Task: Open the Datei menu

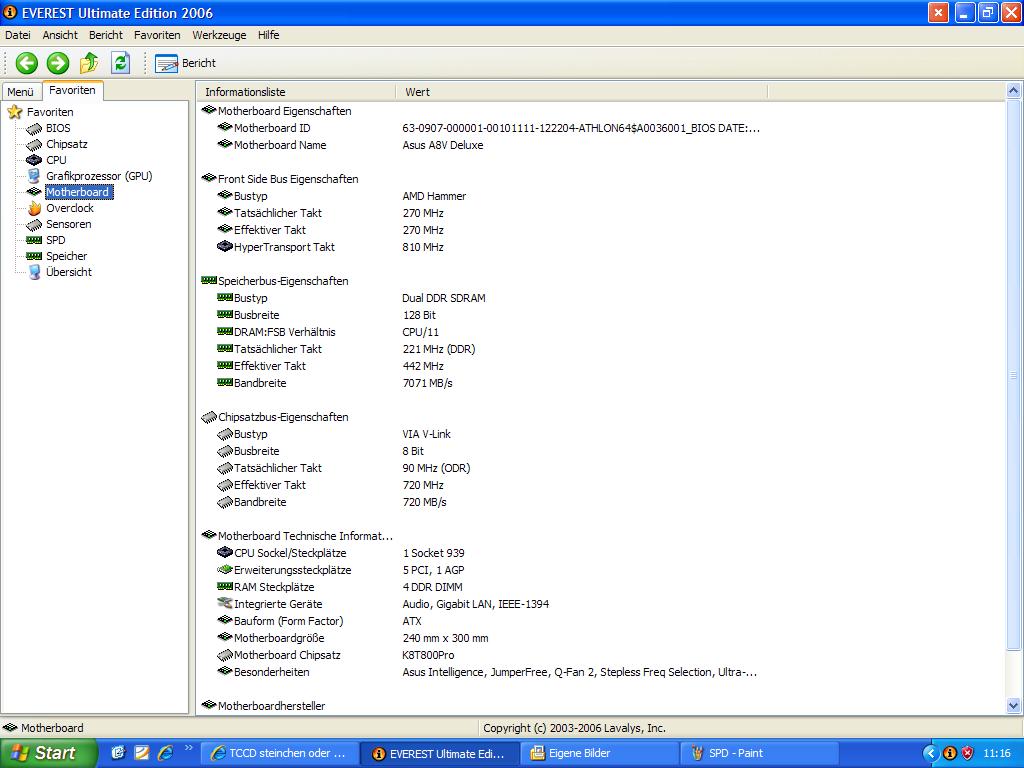Action: coord(18,35)
